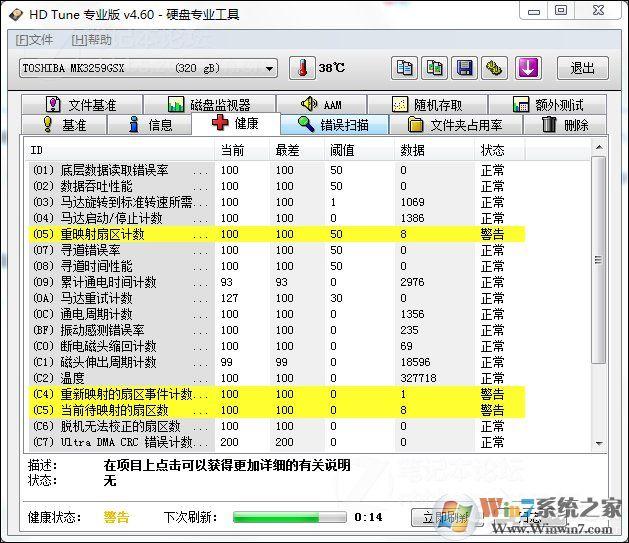629x543 pixels.
Task: Switch to the 错误扫描 tab
Action: tap(334, 125)
